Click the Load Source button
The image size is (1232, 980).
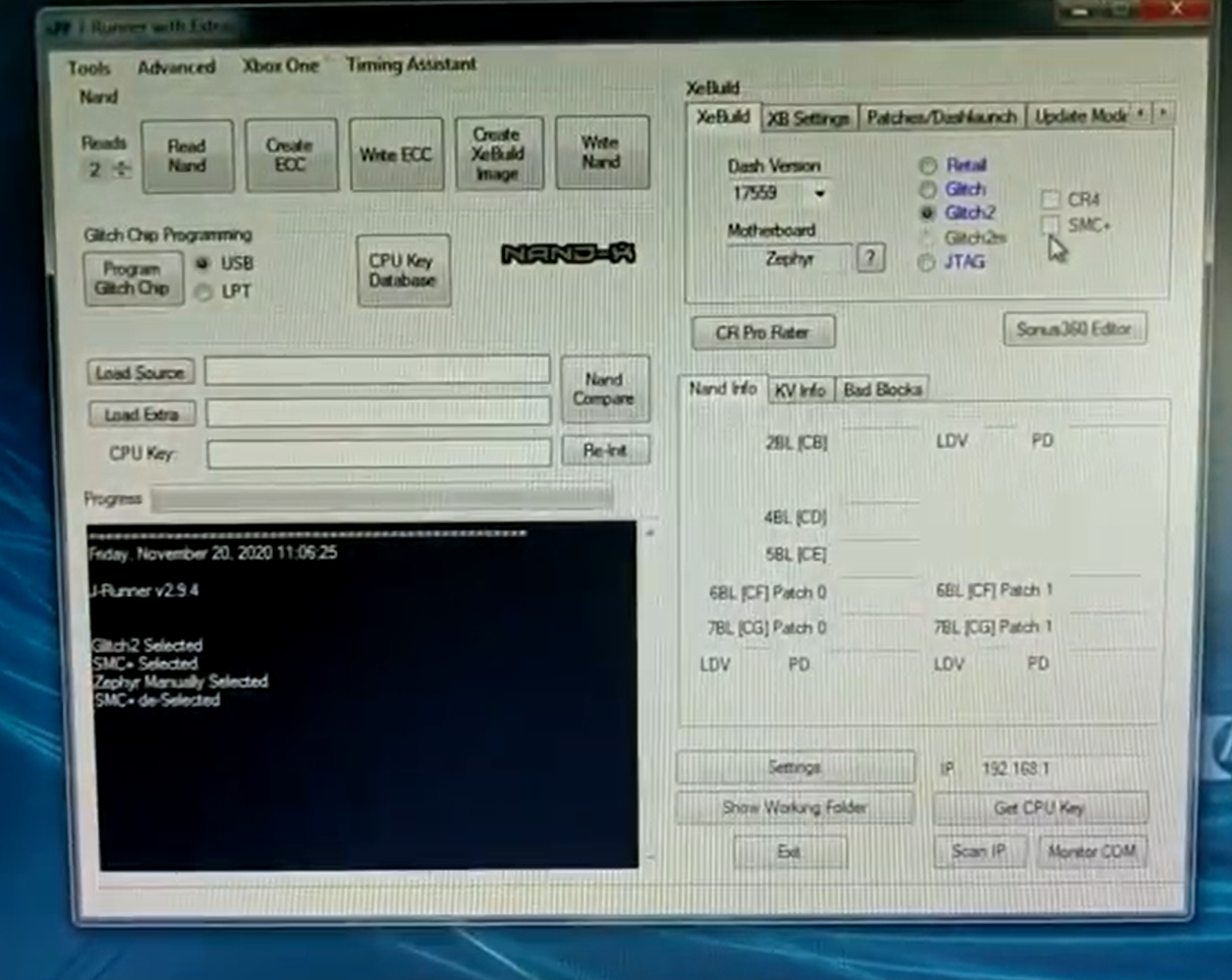140,373
